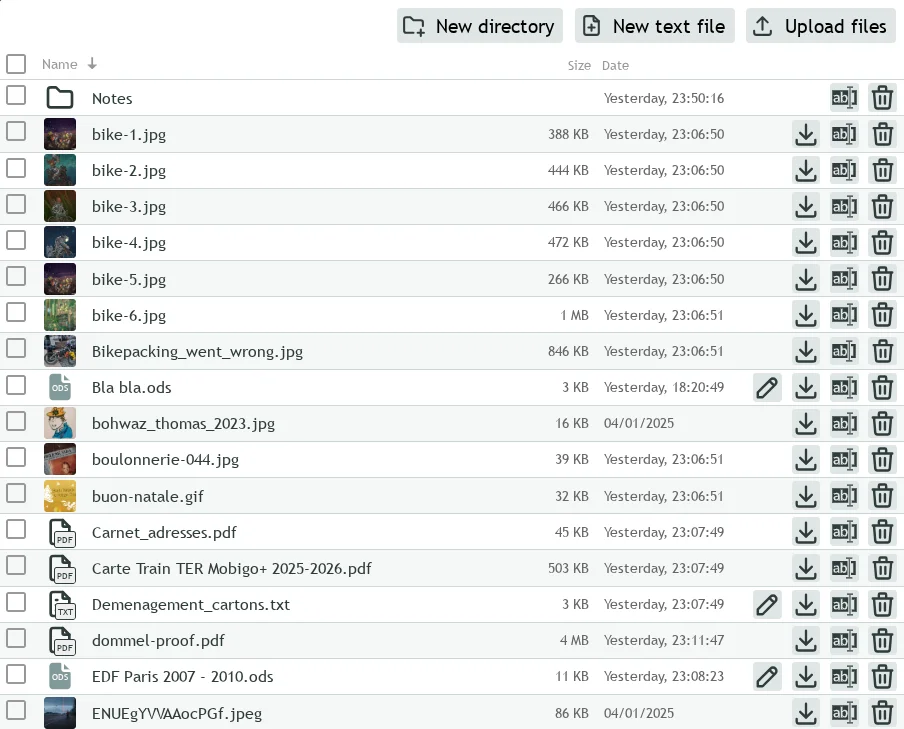Open bohwaz_thomas_2023.jpg thumbnail

click(x=60, y=423)
